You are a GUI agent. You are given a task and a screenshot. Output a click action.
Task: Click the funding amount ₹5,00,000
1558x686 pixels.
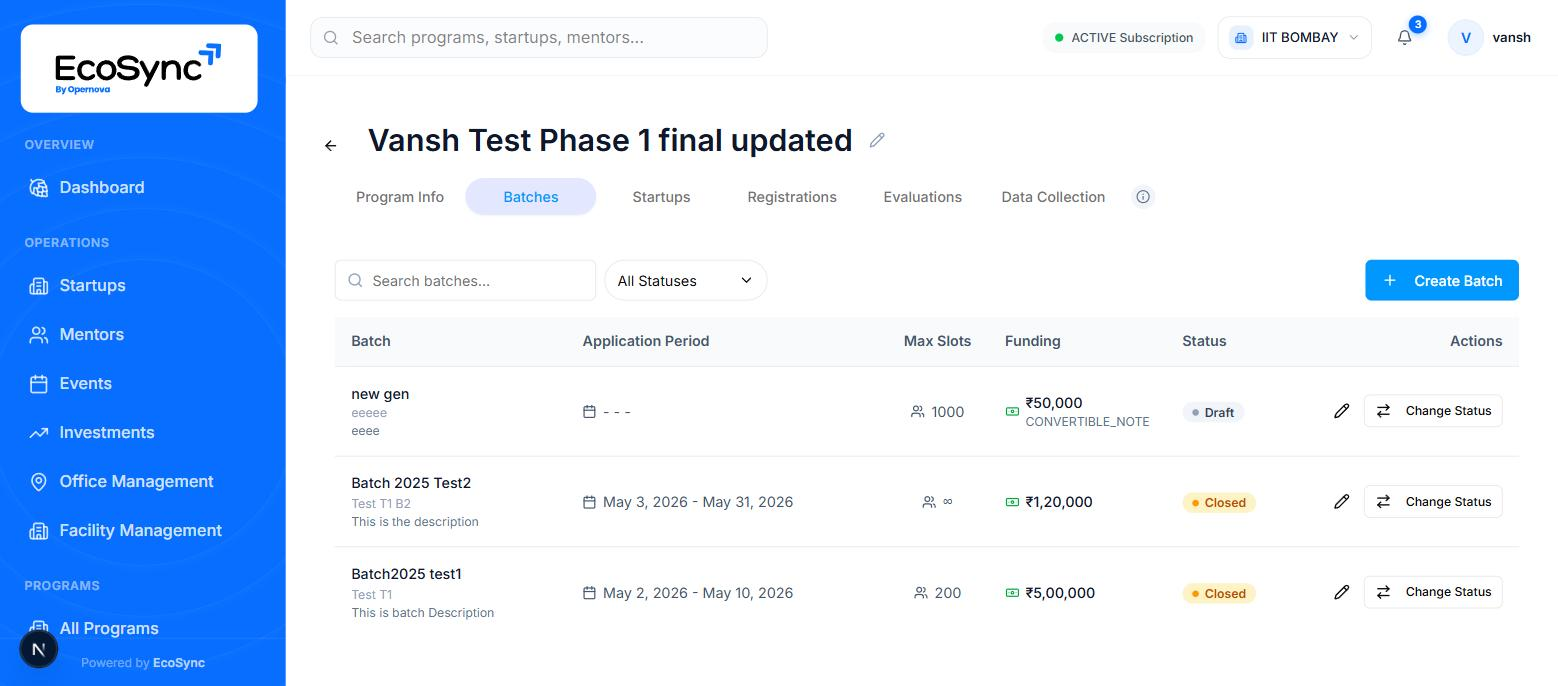pos(1060,593)
